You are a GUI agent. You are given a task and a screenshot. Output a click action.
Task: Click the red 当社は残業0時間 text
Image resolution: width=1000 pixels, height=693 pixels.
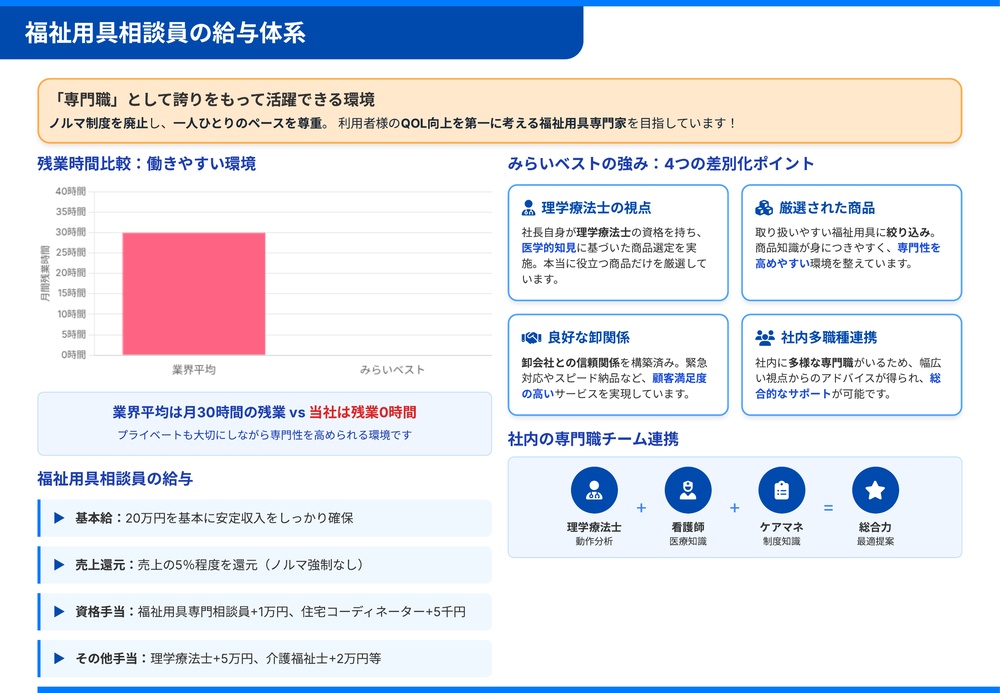(362, 412)
